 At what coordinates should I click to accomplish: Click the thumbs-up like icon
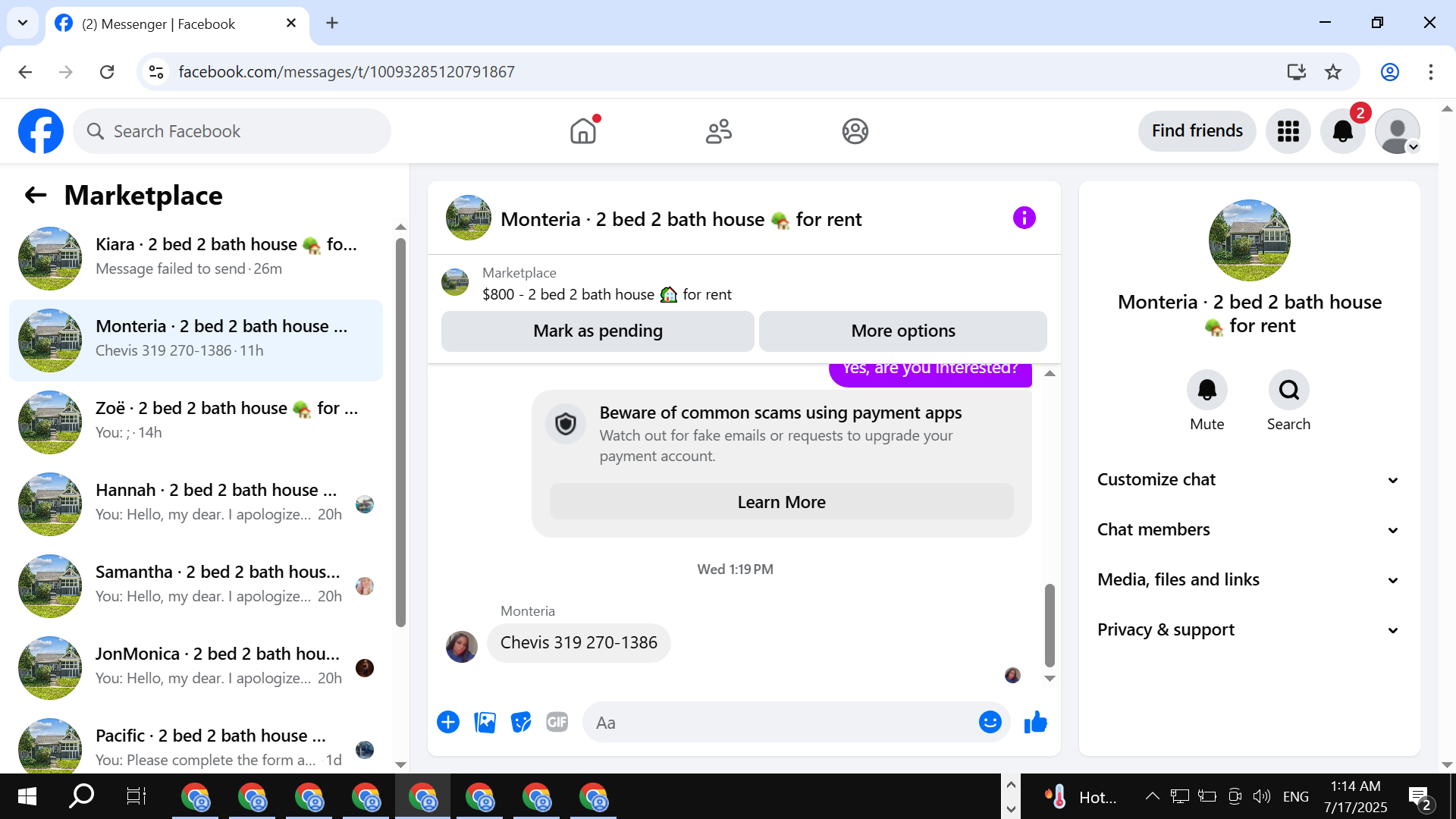[1035, 723]
